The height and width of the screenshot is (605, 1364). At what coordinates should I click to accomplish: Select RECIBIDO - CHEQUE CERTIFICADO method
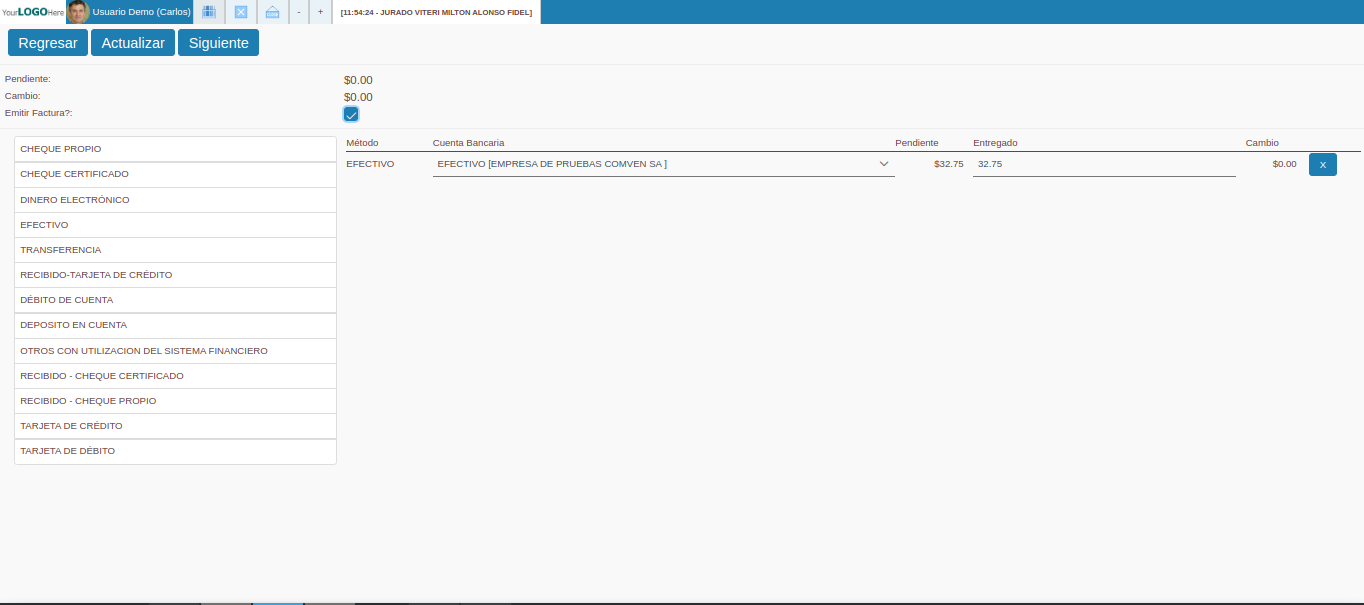coord(175,376)
